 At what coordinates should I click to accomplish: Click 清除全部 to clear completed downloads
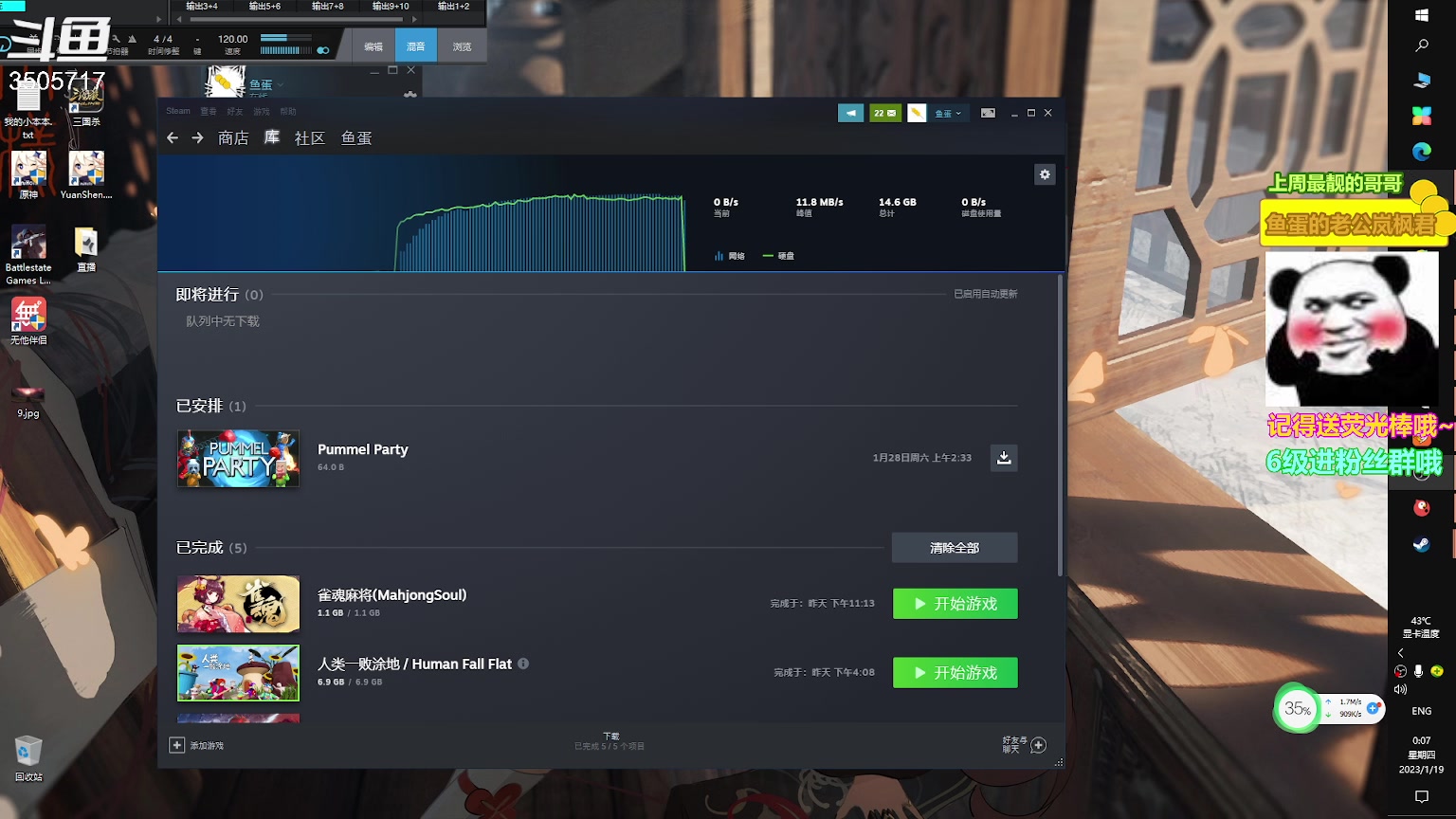pyautogui.click(x=955, y=548)
